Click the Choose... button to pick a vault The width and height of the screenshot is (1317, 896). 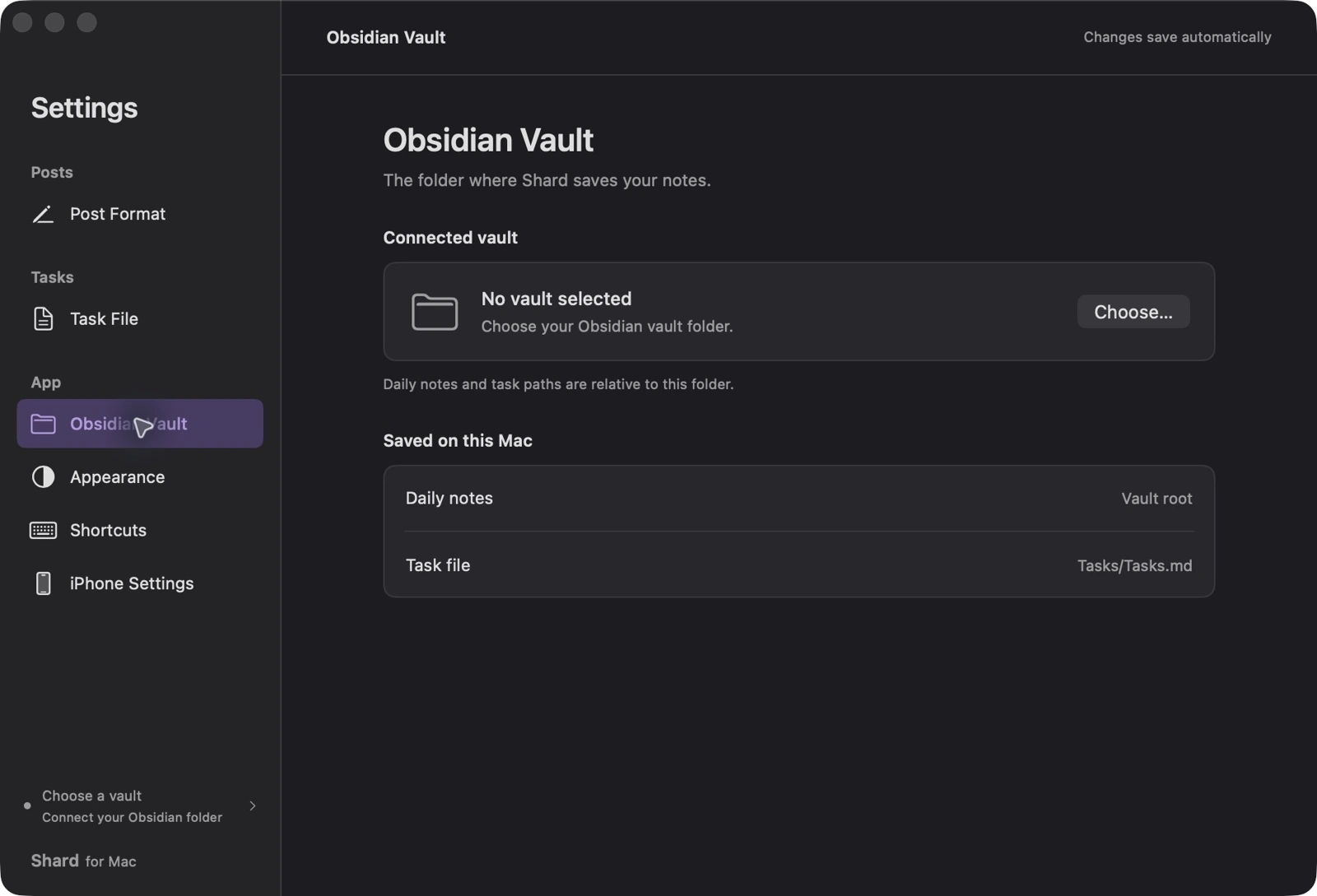pos(1133,312)
